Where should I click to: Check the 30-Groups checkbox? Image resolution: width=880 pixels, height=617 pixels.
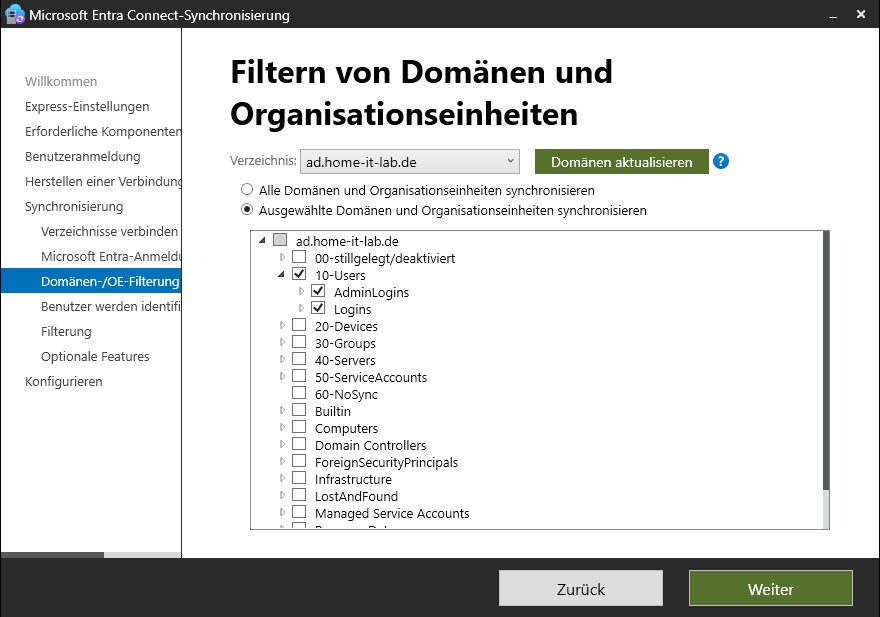[x=299, y=342]
